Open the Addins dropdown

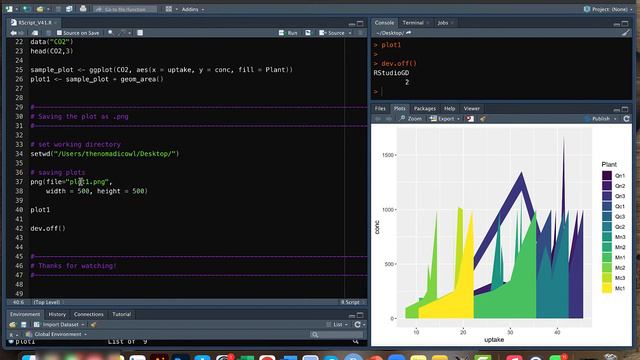click(193, 9)
